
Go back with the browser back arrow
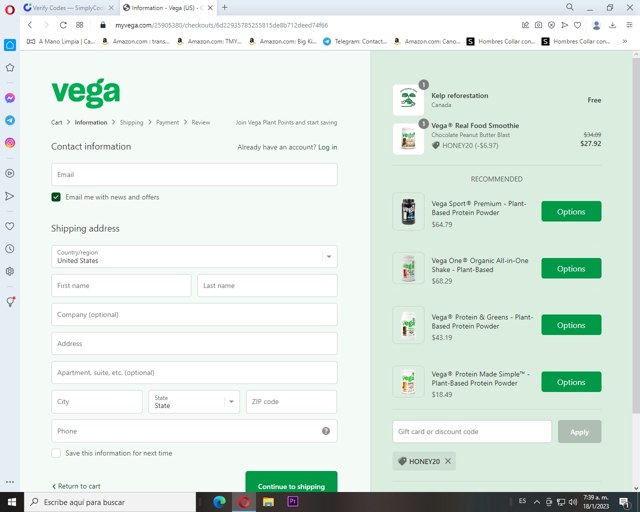(x=30, y=25)
